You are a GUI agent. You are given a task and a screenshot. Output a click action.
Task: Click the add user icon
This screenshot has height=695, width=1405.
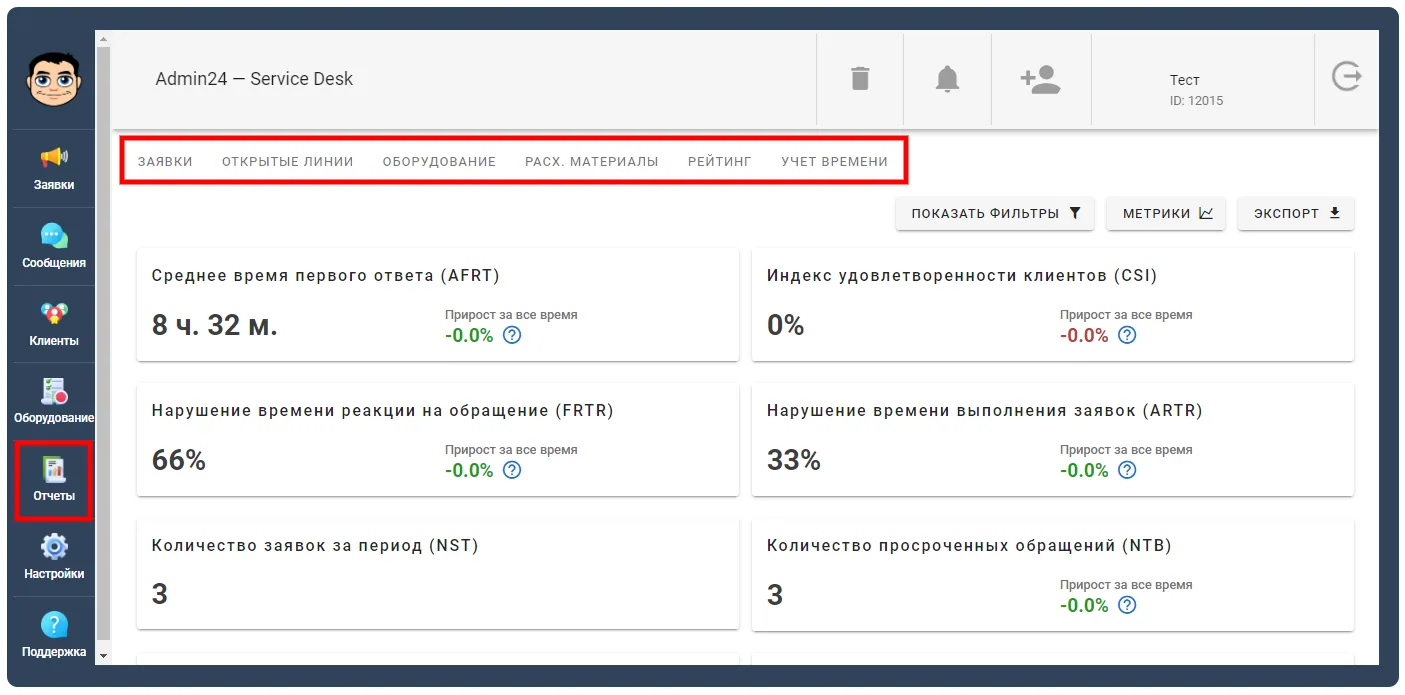(1040, 79)
